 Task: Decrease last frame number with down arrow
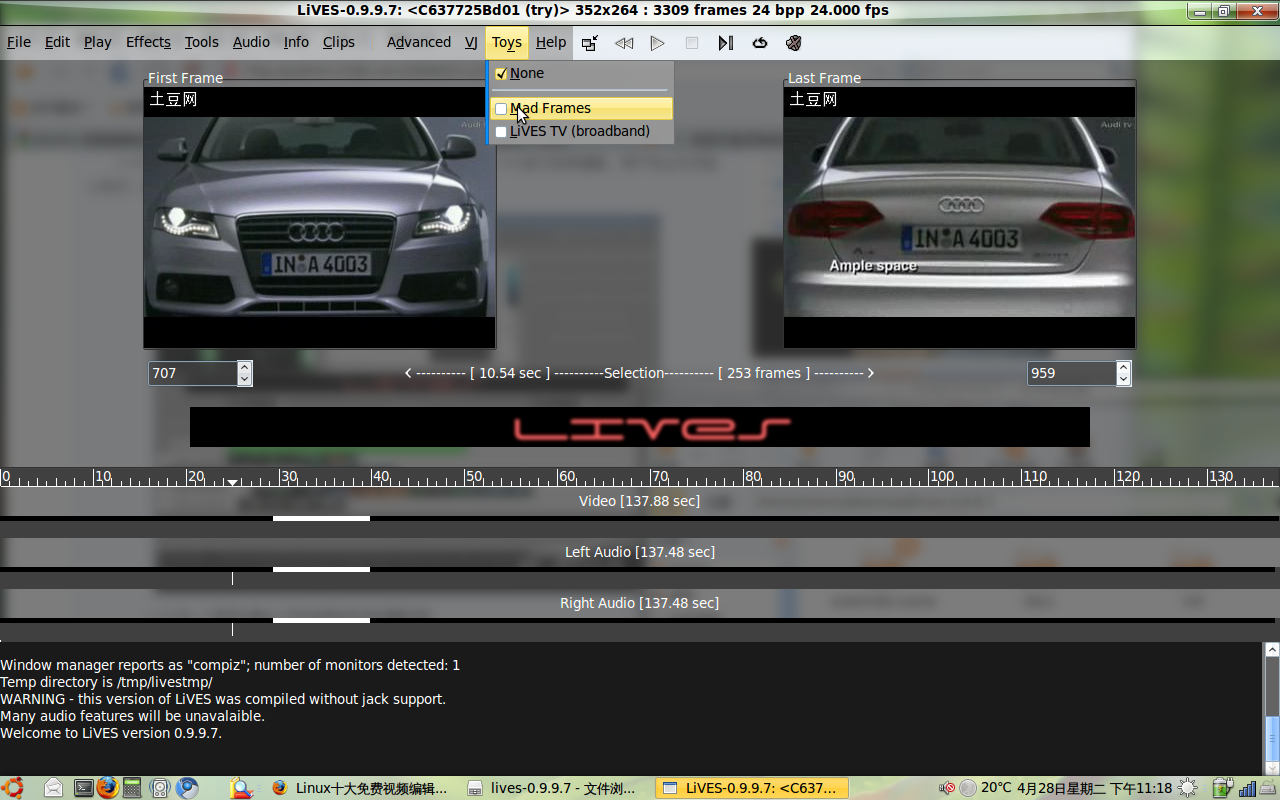click(x=1124, y=380)
